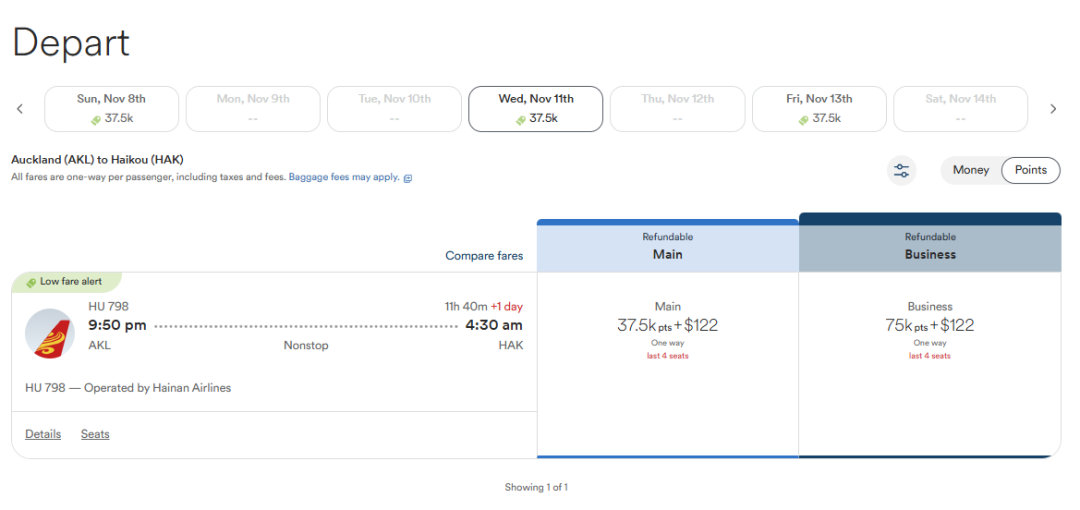Click the Low fare alert badge

point(67,282)
